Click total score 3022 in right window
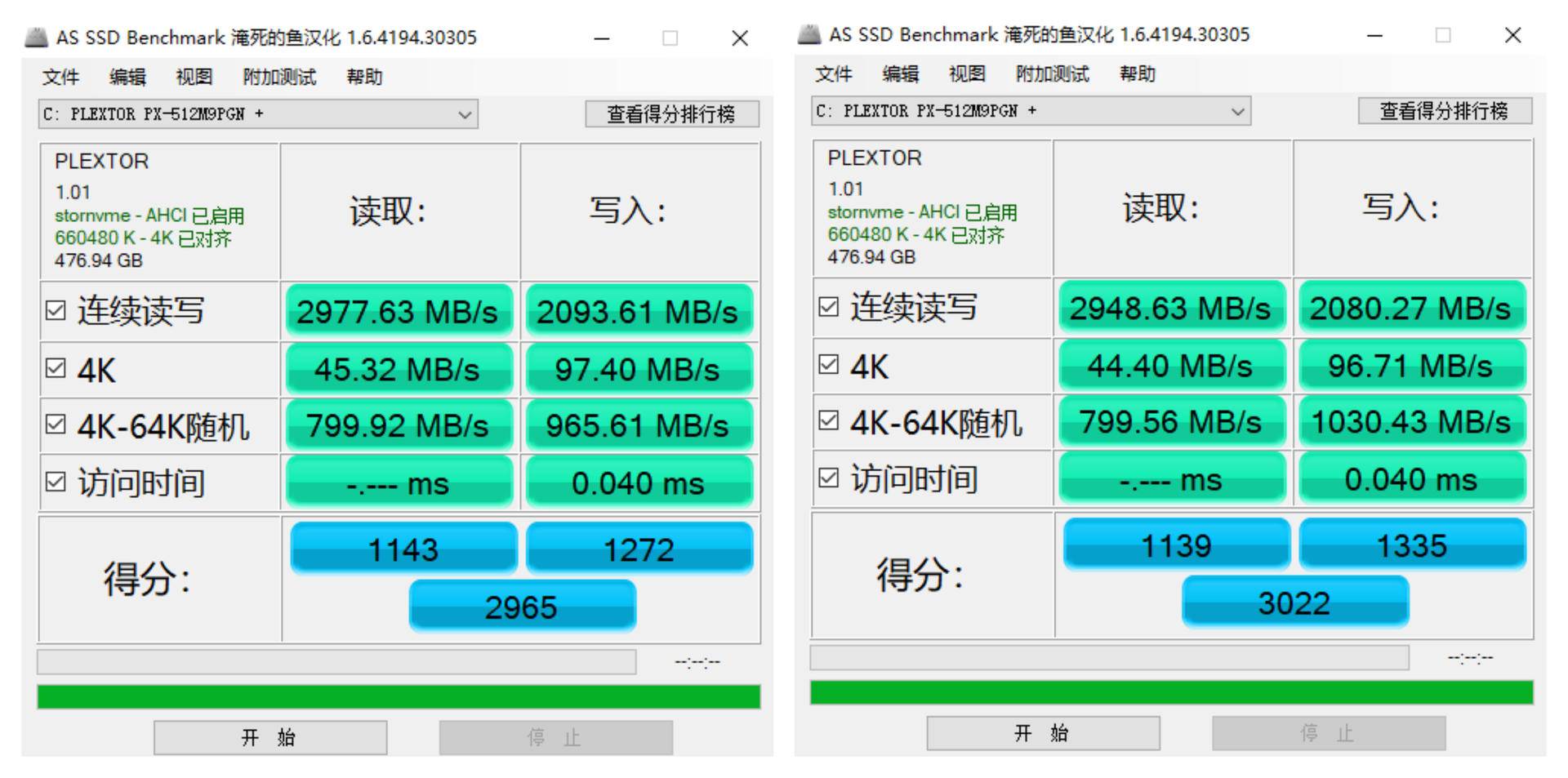This screenshot has width=1568, height=778. click(x=1295, y=602)
